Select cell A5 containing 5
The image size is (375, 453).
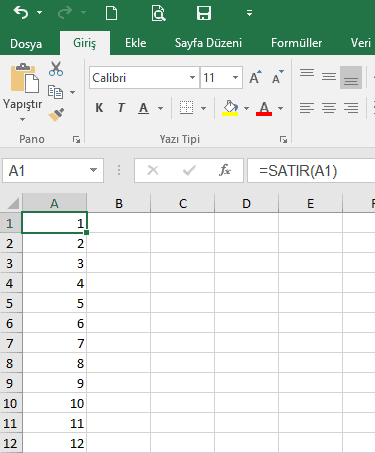coord(54,303)
